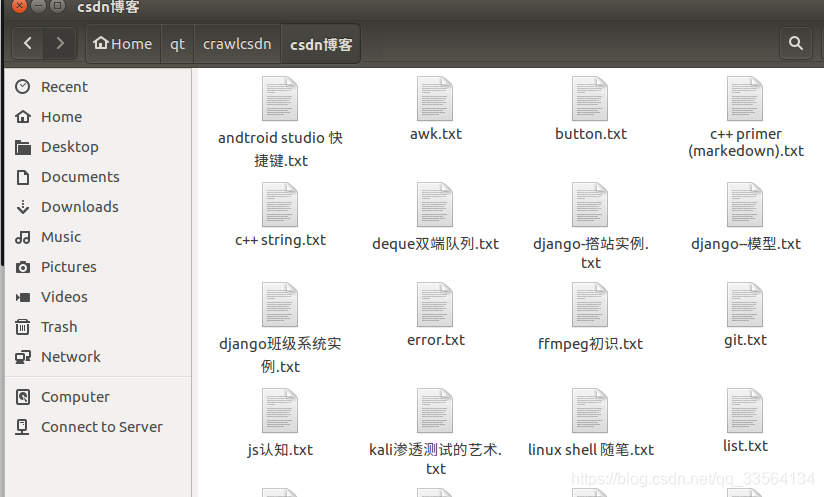Image resolution: width=824 pixels, height=497 pixels.
Task: Select the c++ string.txt file icon
Action: click(x=280, y=205)
